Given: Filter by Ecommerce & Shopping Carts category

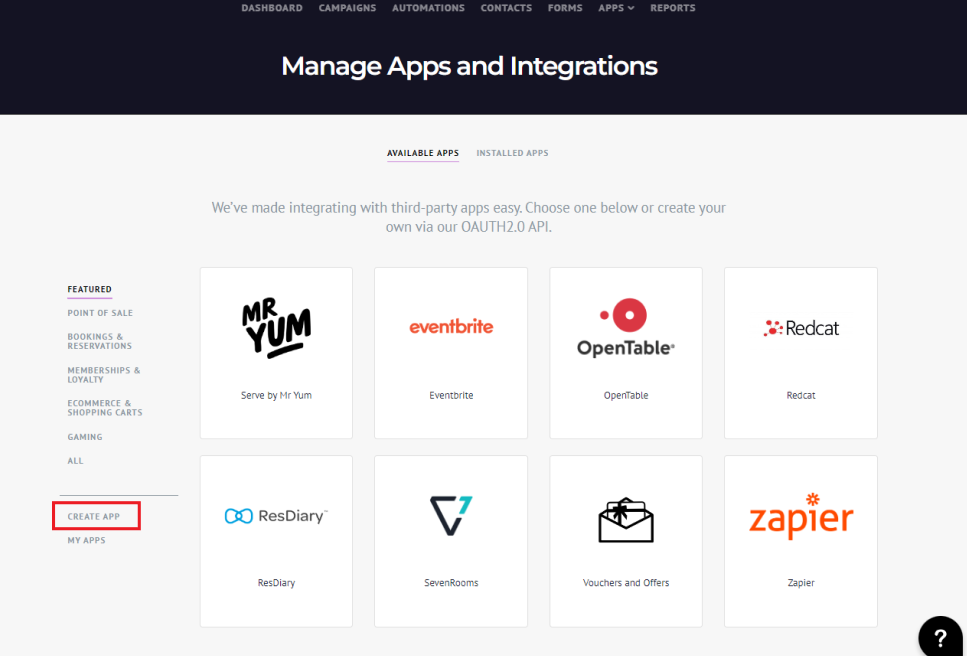Looking at the screenshot, I should (105, 408).
